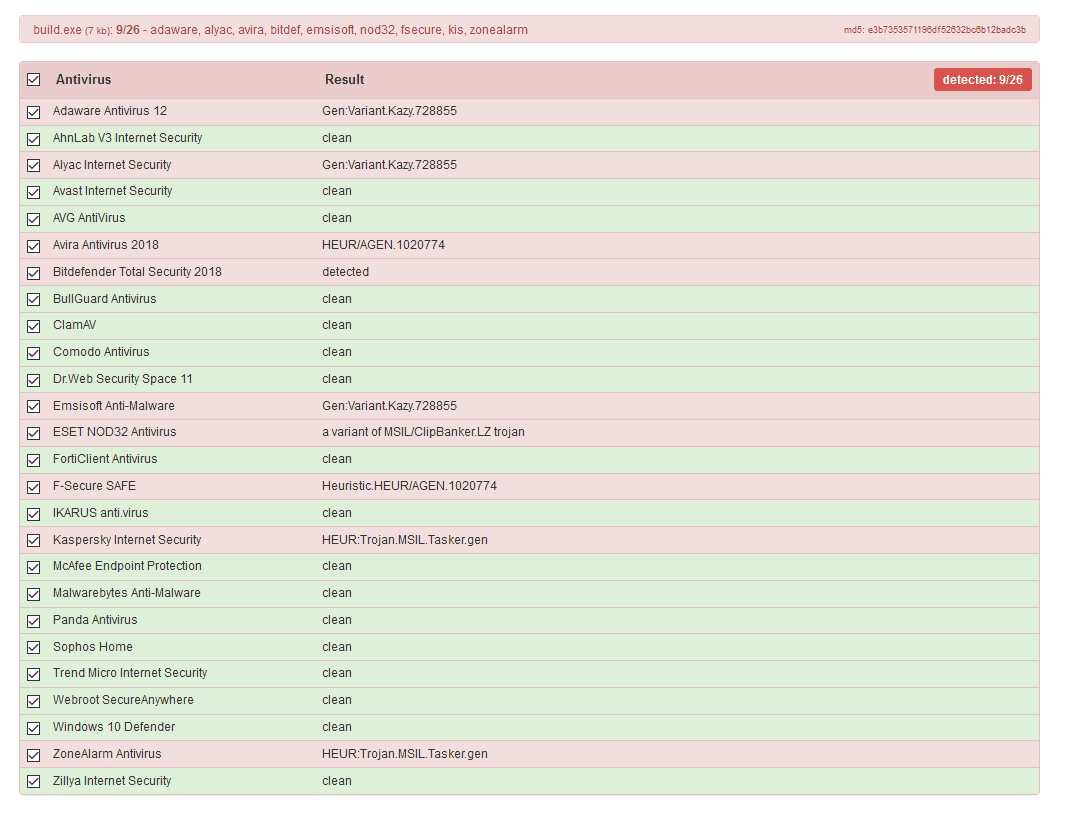Toggle the McAfee Endpoint Protection checkbox

(34, 567)
